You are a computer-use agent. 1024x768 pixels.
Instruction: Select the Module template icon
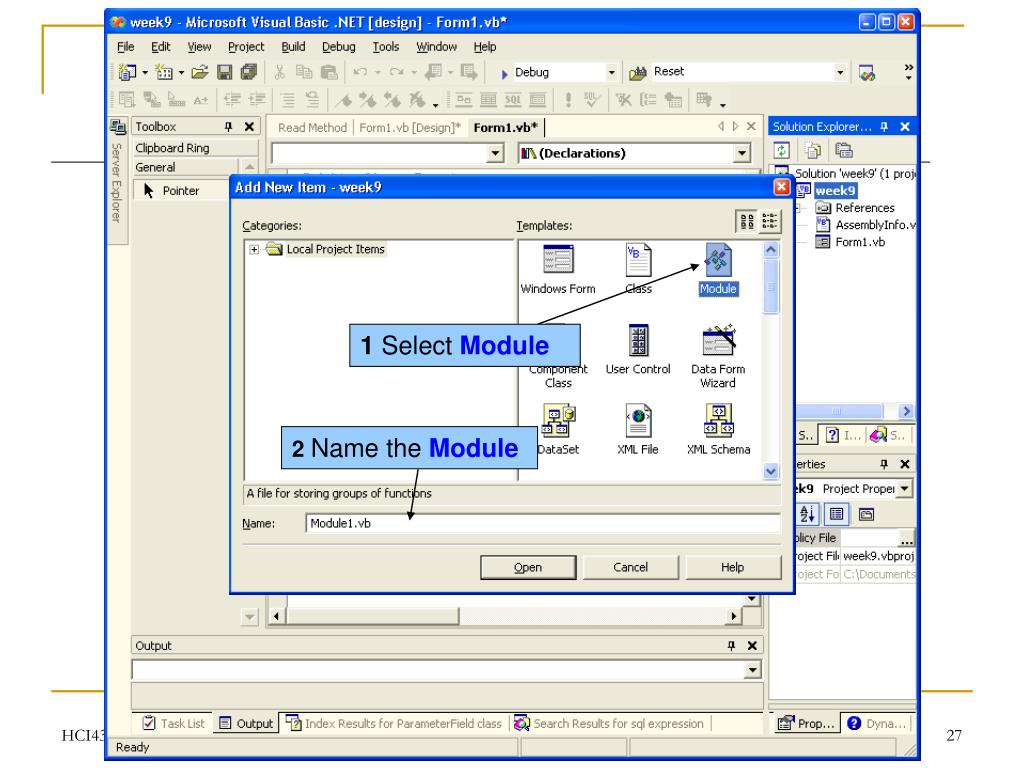pyautogui.click(x=718, y=260)
